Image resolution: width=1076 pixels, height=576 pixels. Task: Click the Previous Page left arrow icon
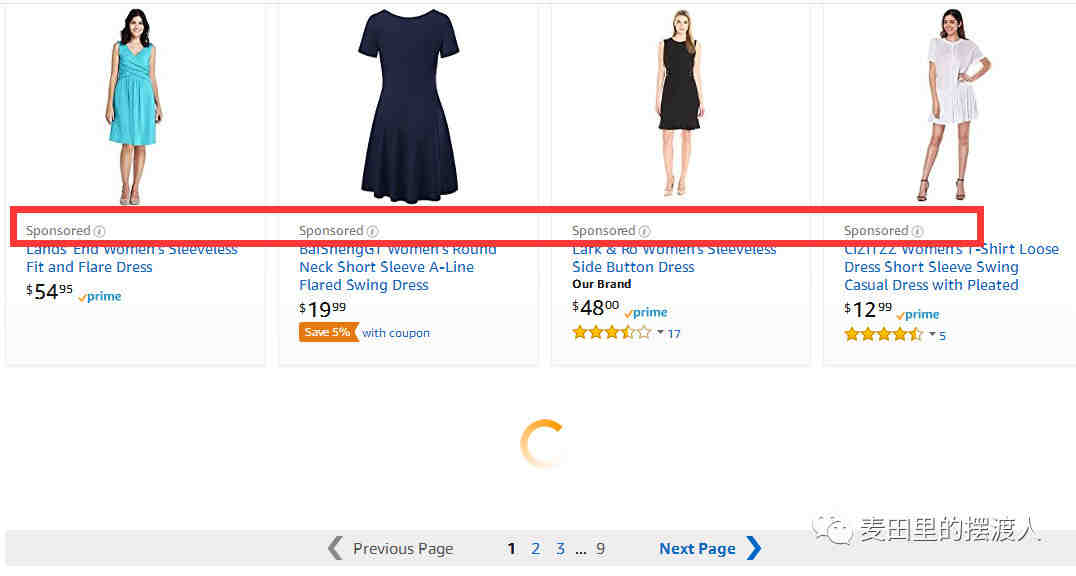click(x=335, y=548)
